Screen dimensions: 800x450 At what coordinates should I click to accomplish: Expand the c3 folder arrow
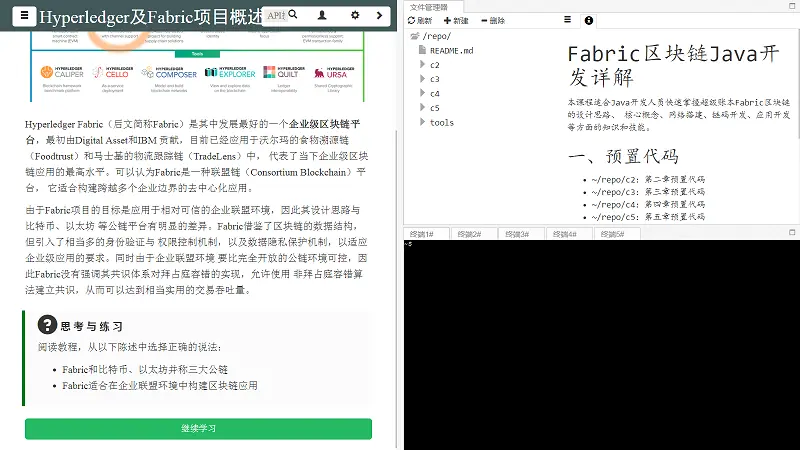click(x=422, y=79)
